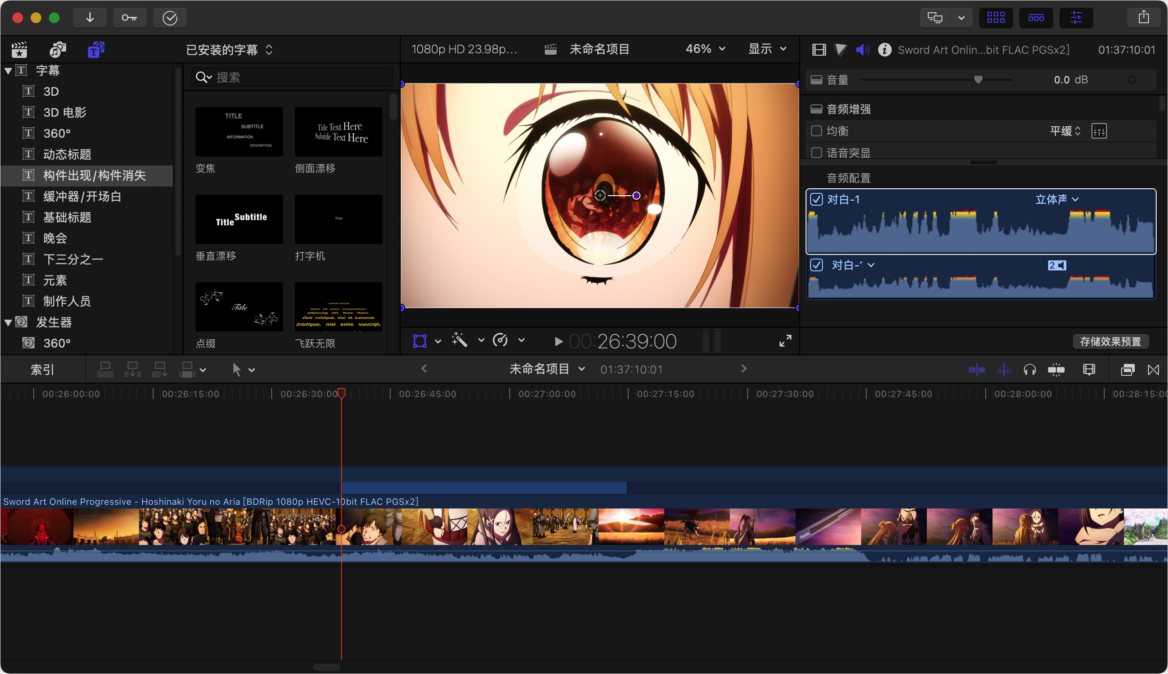The height and width of the screenshot is (674, 1168).
Task: Select the 下三分之一 category
Action: pos(73,259)
